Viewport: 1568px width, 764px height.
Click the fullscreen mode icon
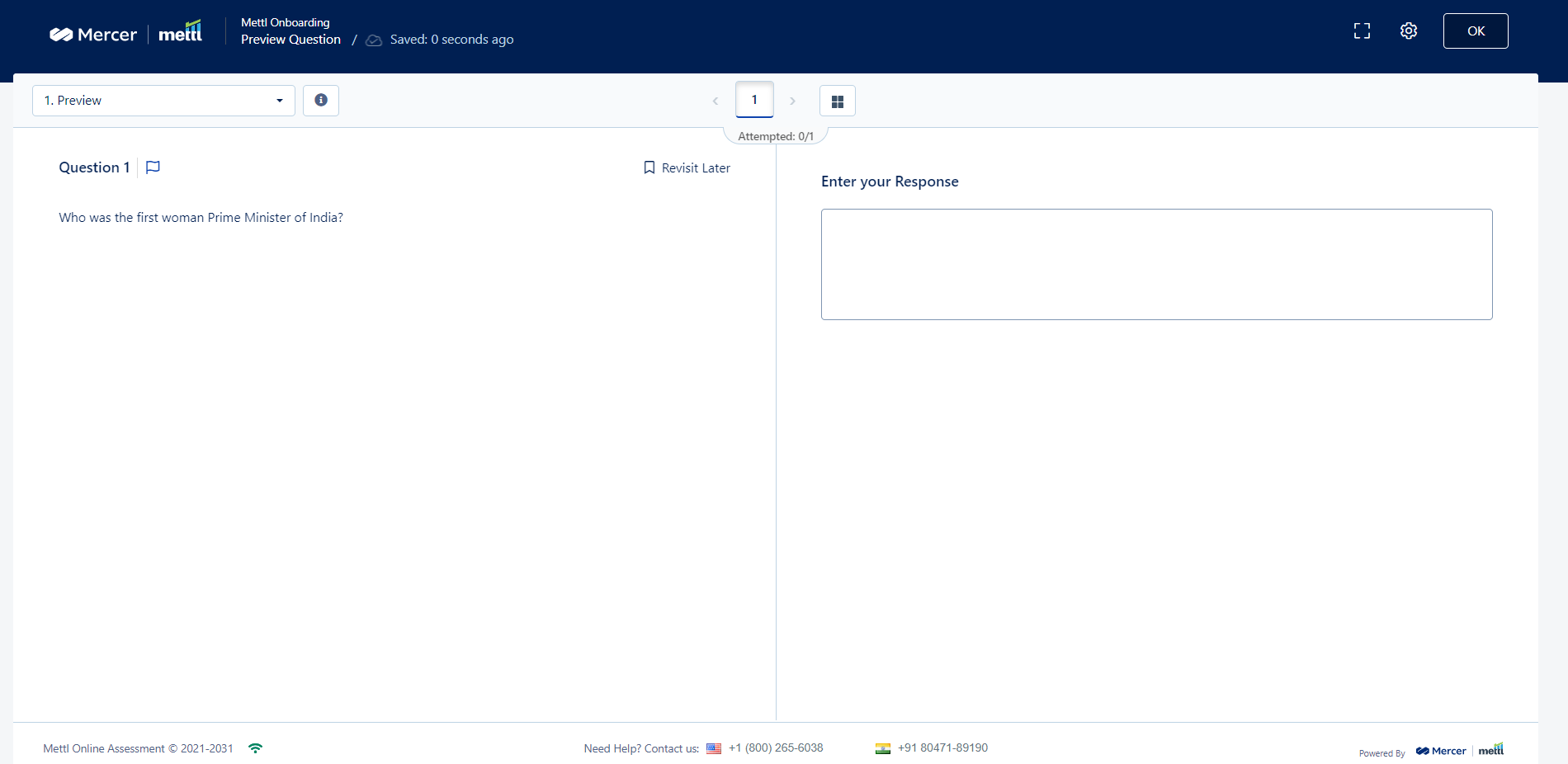click(1362, 31)
